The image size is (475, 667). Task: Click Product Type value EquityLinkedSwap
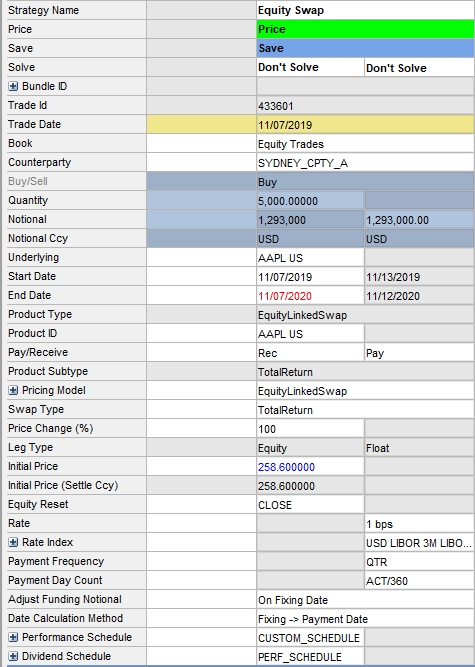(365, 314)
